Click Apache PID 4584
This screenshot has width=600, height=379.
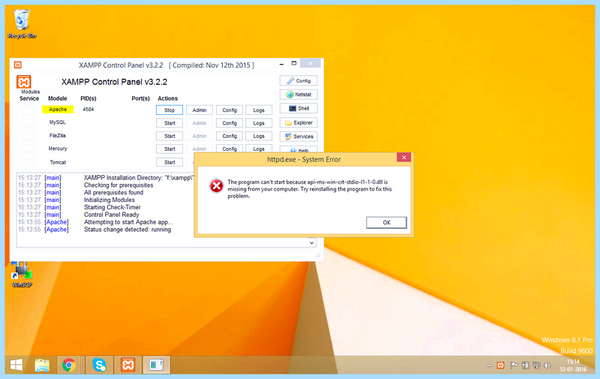(x=88, y=109)
